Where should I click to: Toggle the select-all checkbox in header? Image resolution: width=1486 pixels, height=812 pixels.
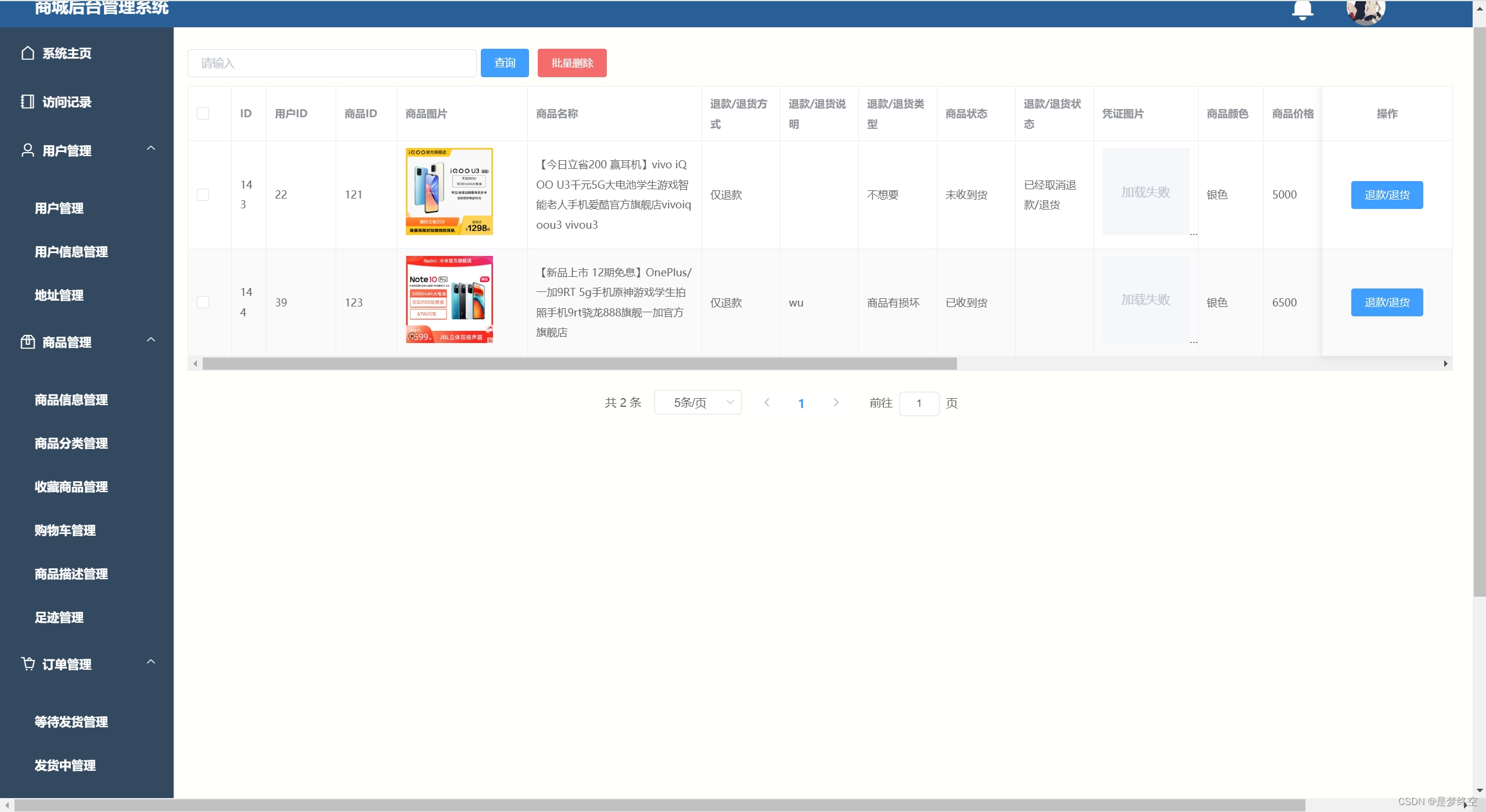tap(203, 113)
